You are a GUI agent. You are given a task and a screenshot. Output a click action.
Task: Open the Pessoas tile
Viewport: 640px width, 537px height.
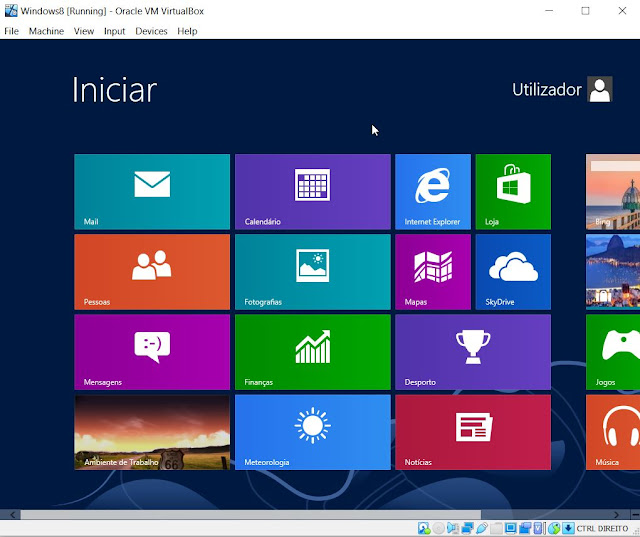click(152, 272)
